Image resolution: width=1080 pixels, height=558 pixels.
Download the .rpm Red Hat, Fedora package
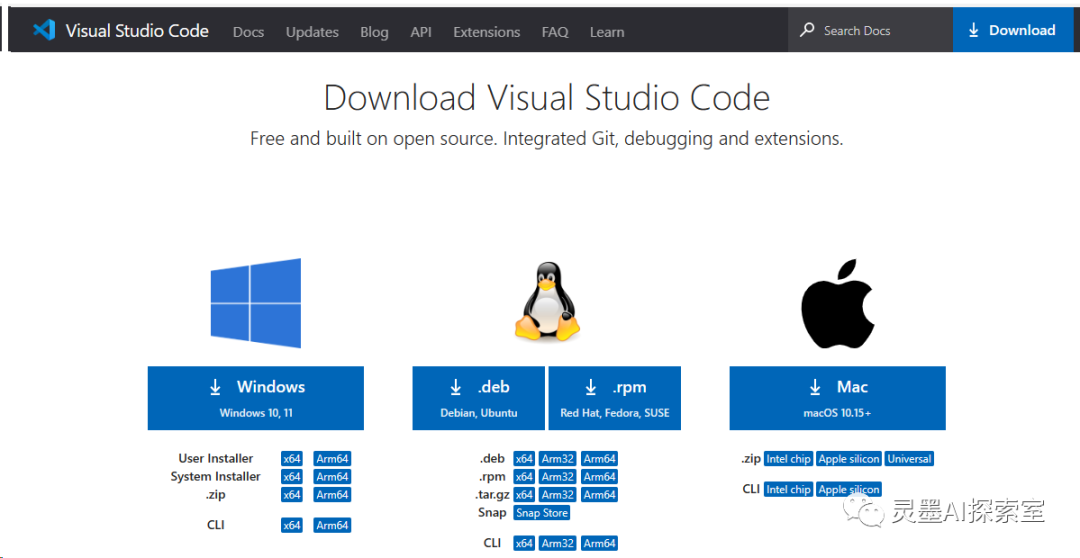point(614,398)
